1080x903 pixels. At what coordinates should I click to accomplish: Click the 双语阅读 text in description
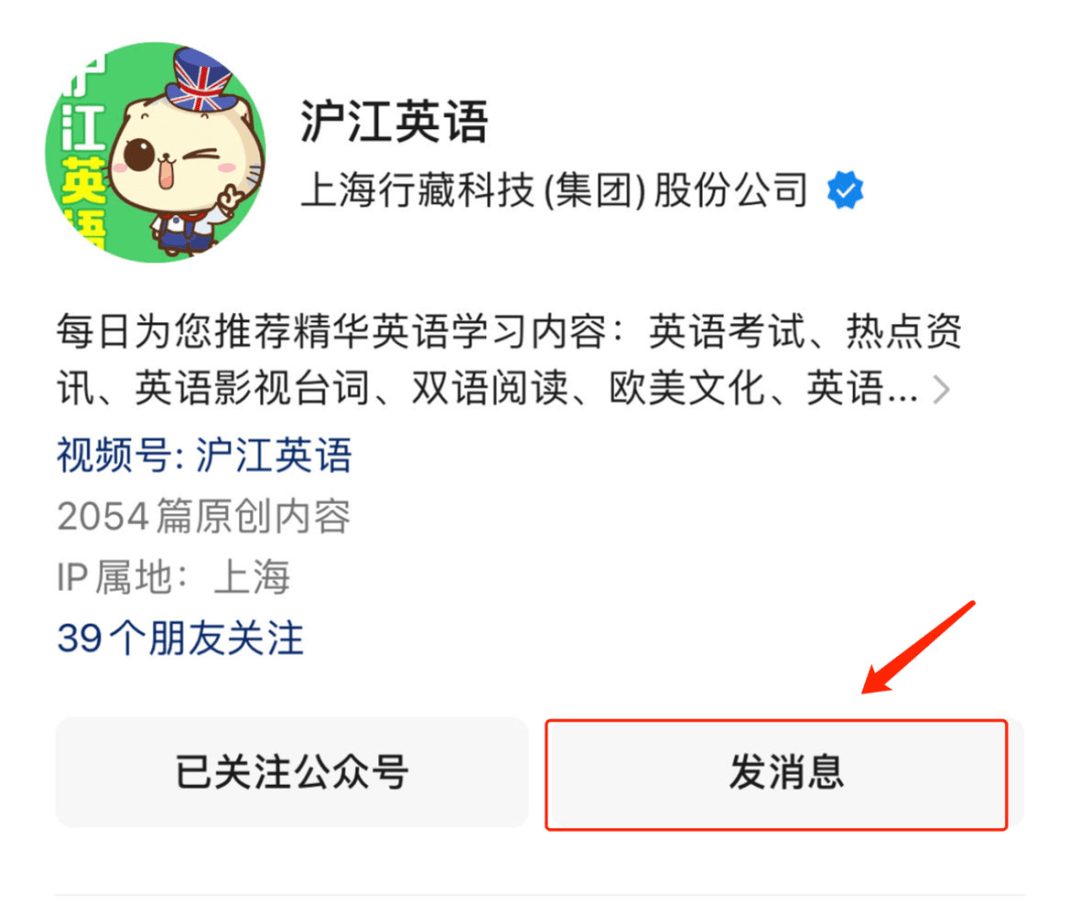coord(490,389)
